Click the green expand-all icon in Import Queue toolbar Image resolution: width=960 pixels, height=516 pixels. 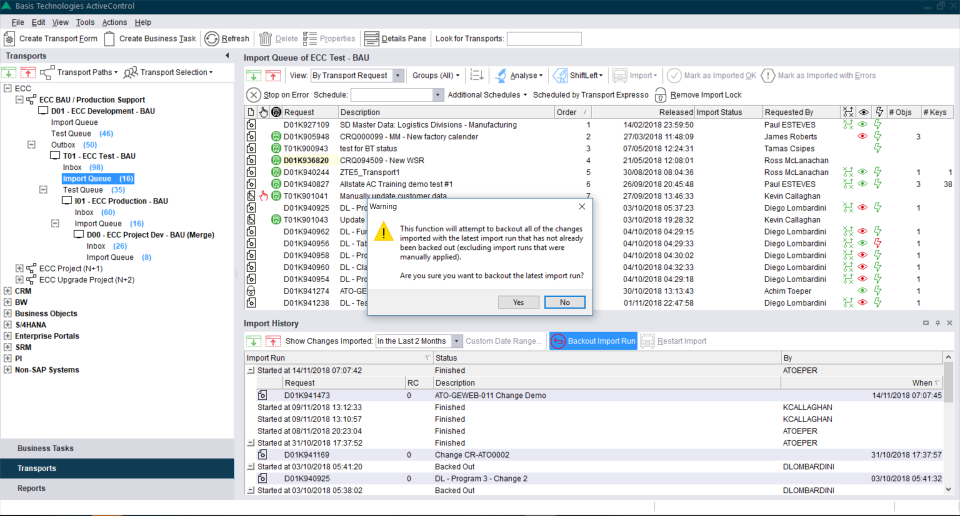253,75
